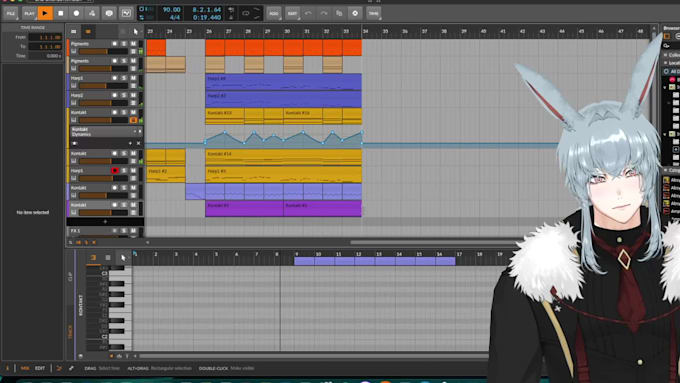
Task: Click the info panel icon at bottom left
Action: coord(7,368)
